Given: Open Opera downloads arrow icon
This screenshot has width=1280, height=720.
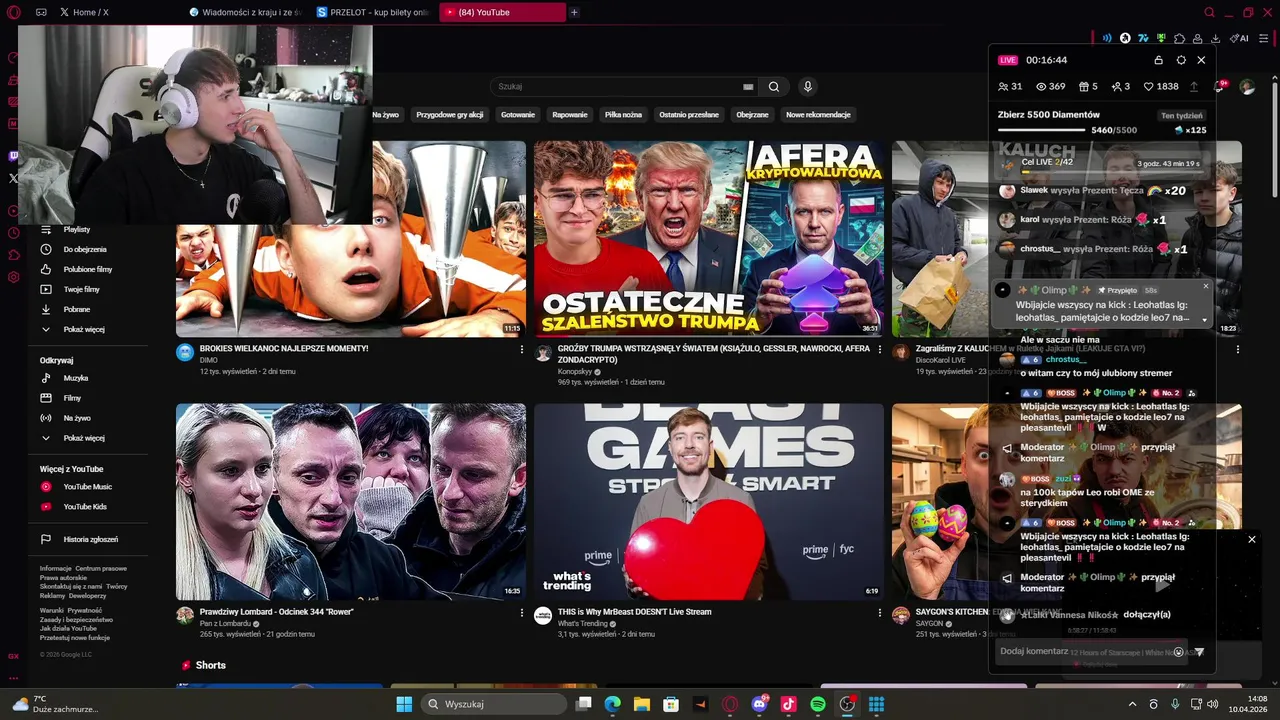Looking at the screenshot, I should coord(1215,38).
